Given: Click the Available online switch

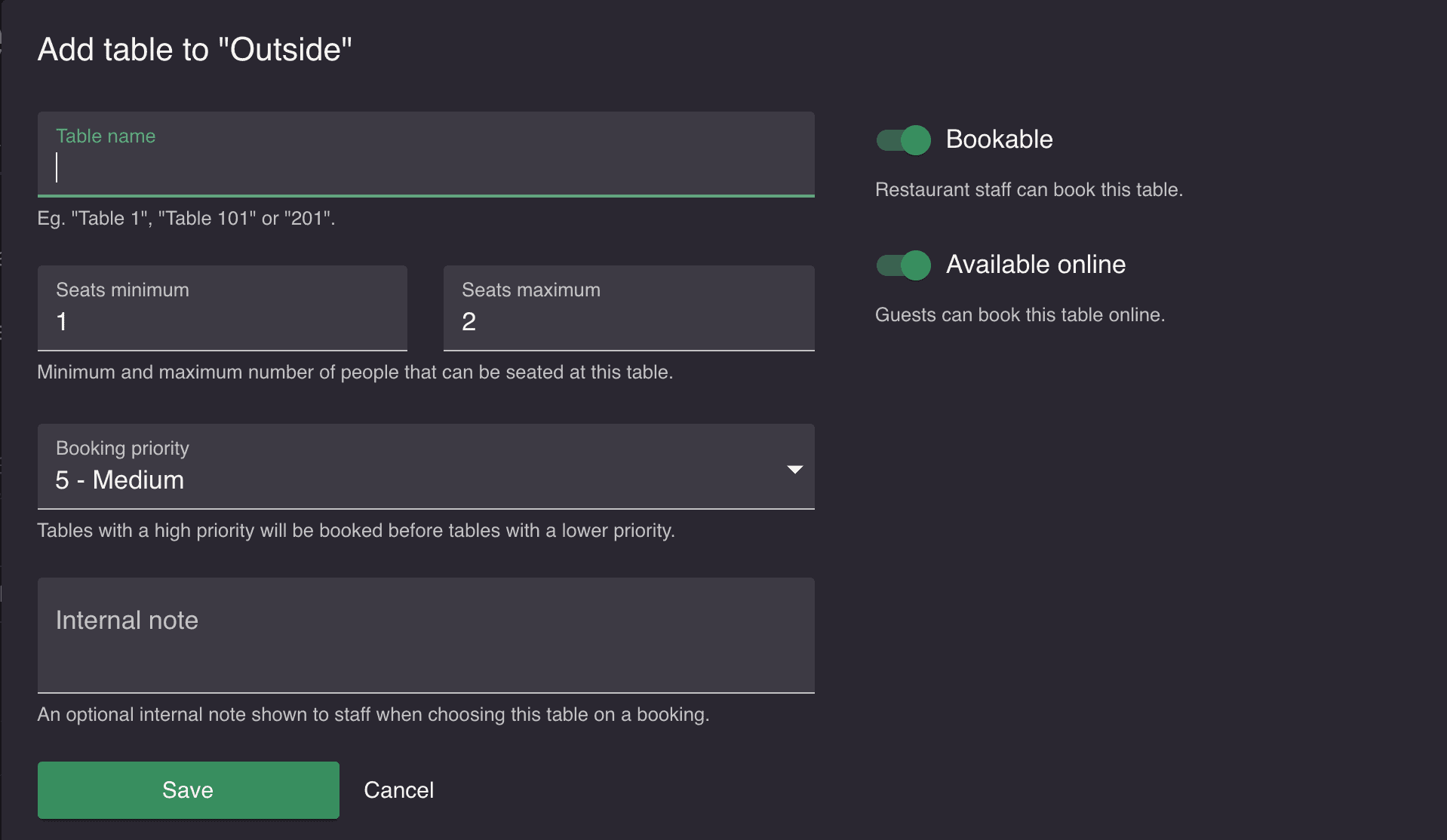Looking at the screenshot, I should [902, 265].
